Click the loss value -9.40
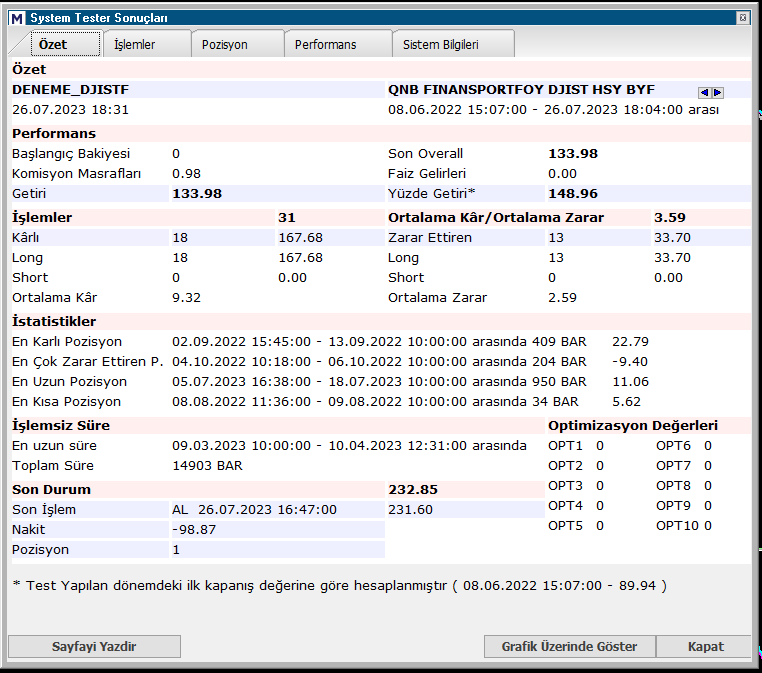The height and width of the screenshot is (673, 762). tap(630, 362)
